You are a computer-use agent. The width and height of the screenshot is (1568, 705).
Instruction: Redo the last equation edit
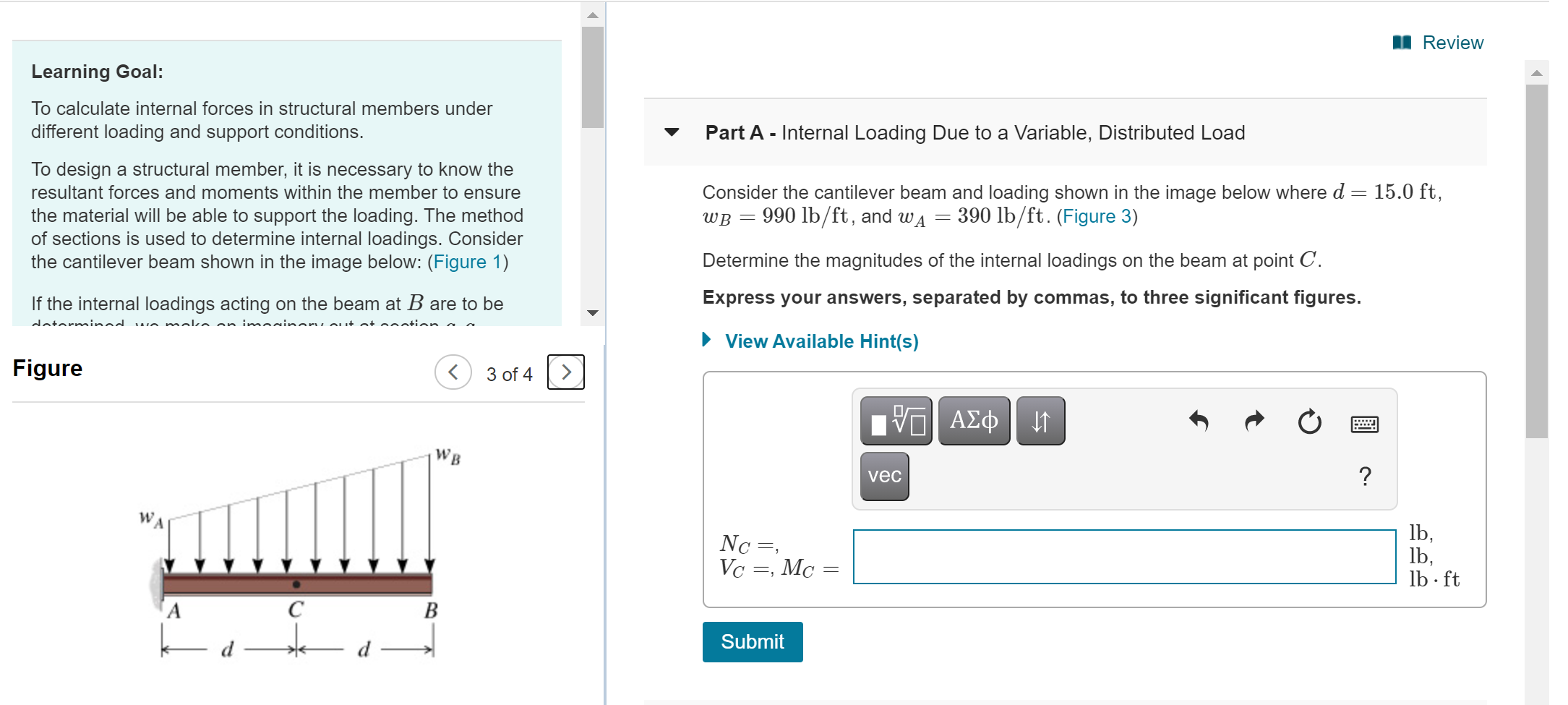1254,422
